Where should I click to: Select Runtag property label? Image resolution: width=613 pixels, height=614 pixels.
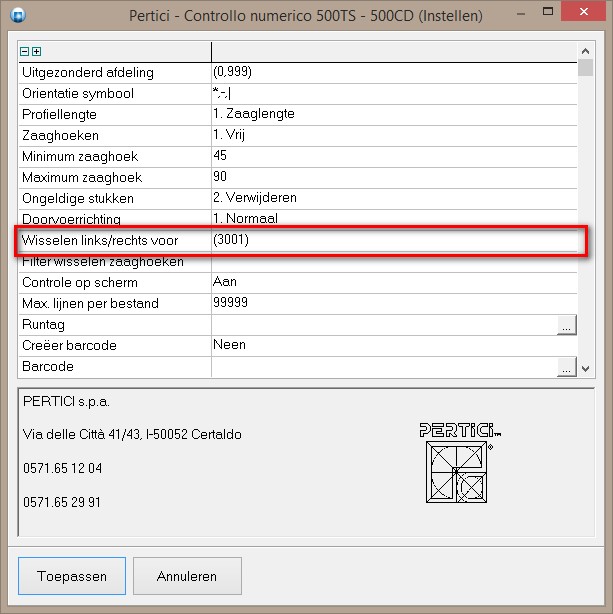click(x=43, y=325)
